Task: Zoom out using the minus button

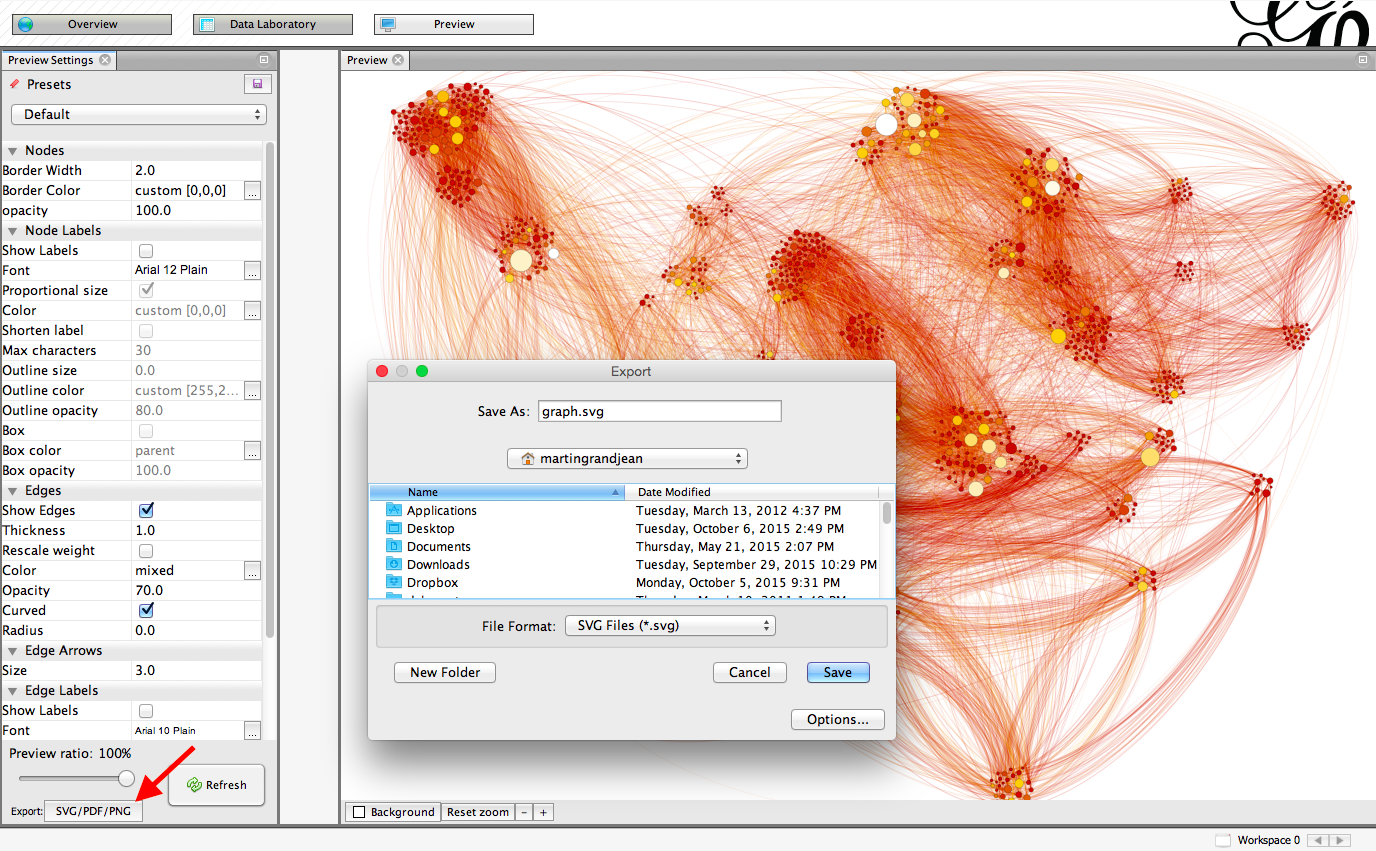Action: pos(524,811)
